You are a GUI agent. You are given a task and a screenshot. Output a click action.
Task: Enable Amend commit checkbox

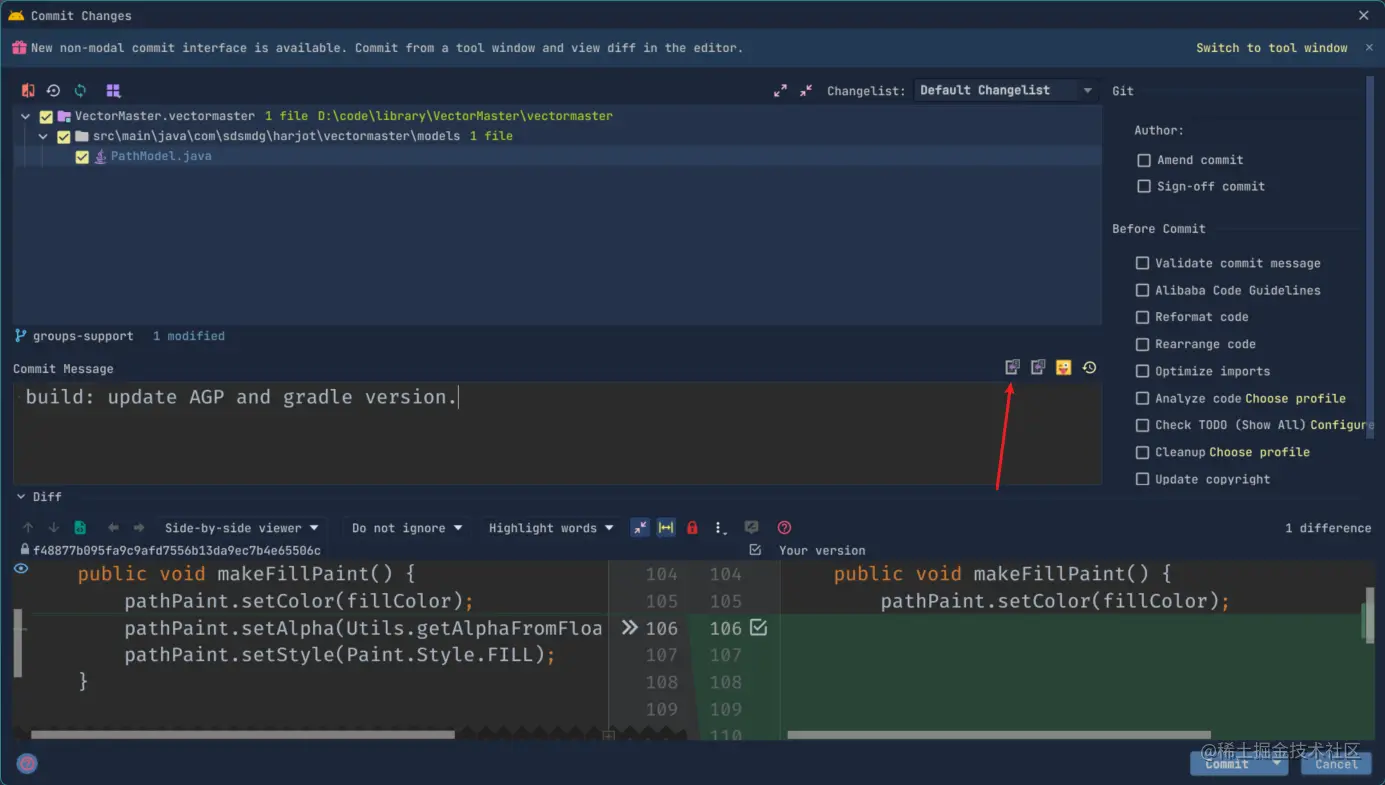[x=1144, y=160]
